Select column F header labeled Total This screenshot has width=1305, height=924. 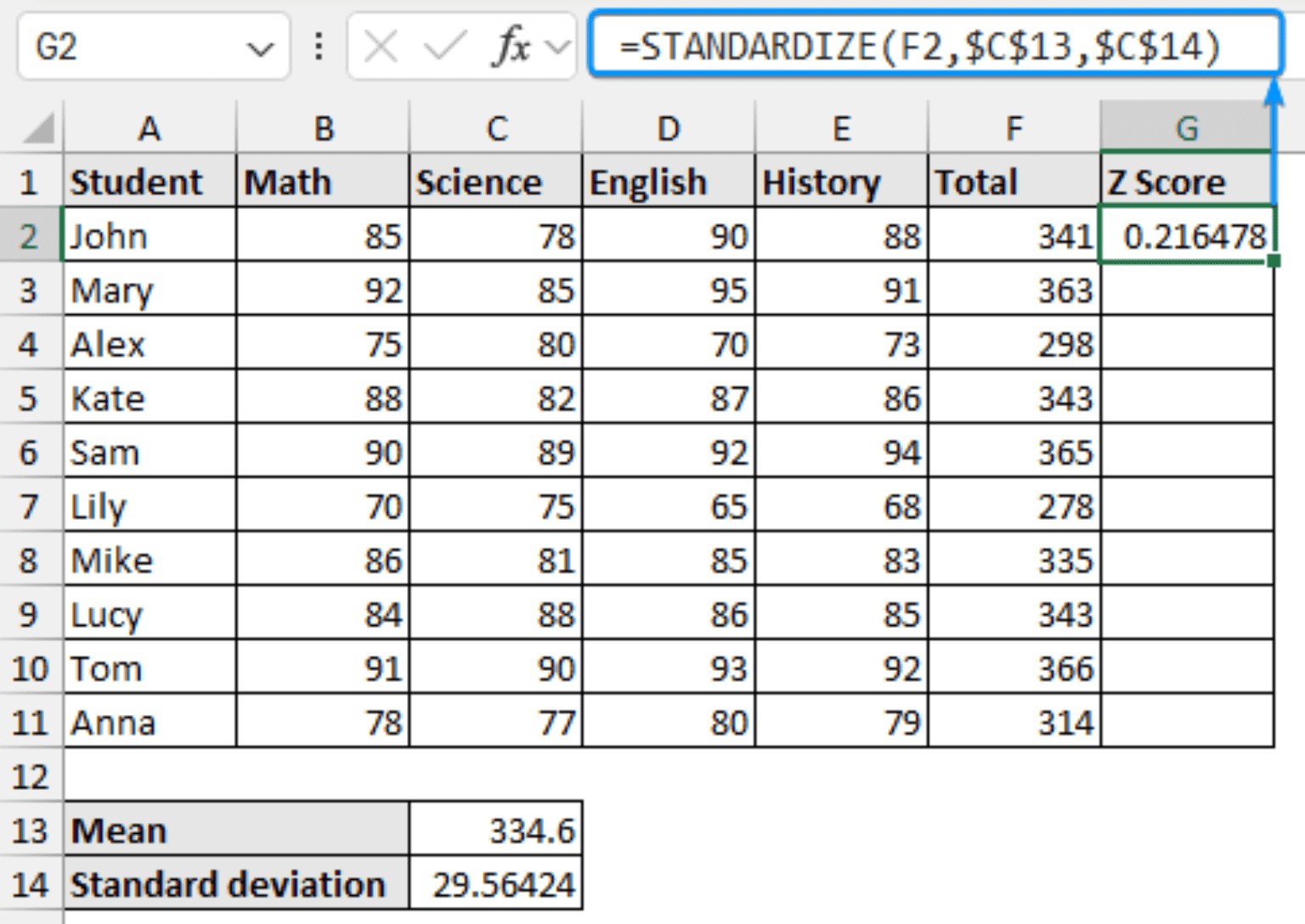pyautogui.click(x=1014, y=127)
